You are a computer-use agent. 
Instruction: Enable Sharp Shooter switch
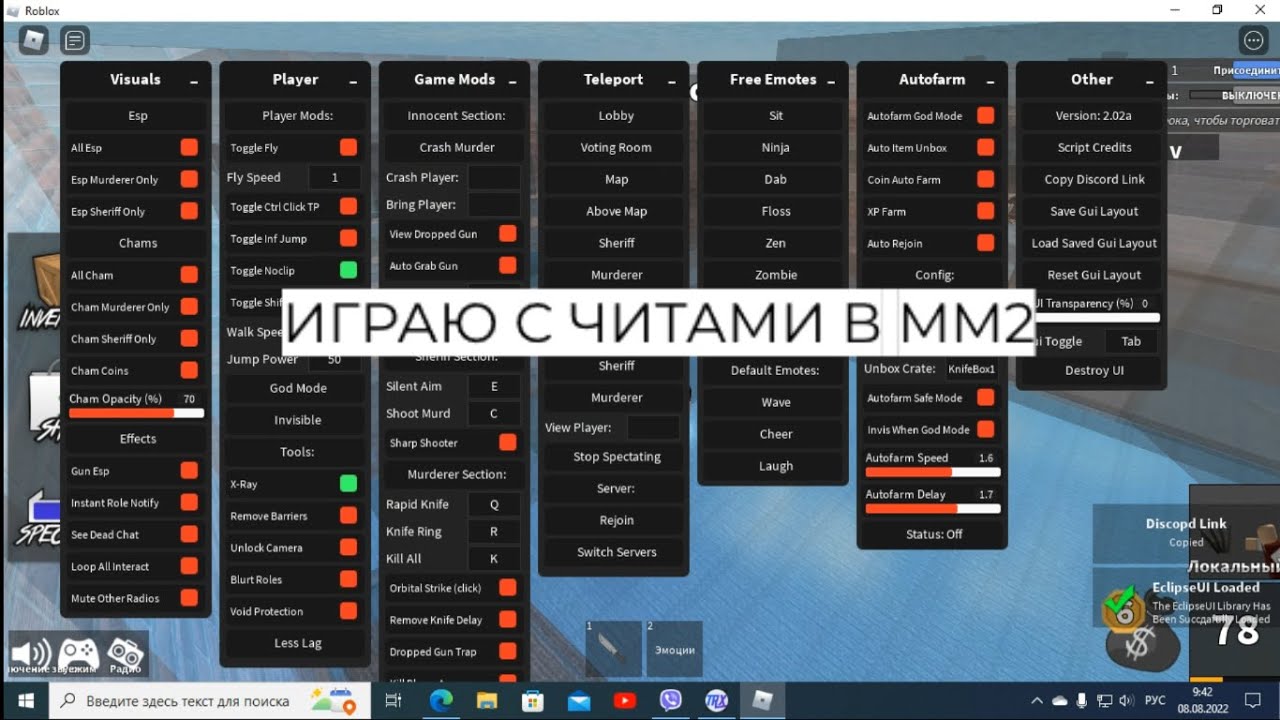pyautogui.click(x=507, y=443)
